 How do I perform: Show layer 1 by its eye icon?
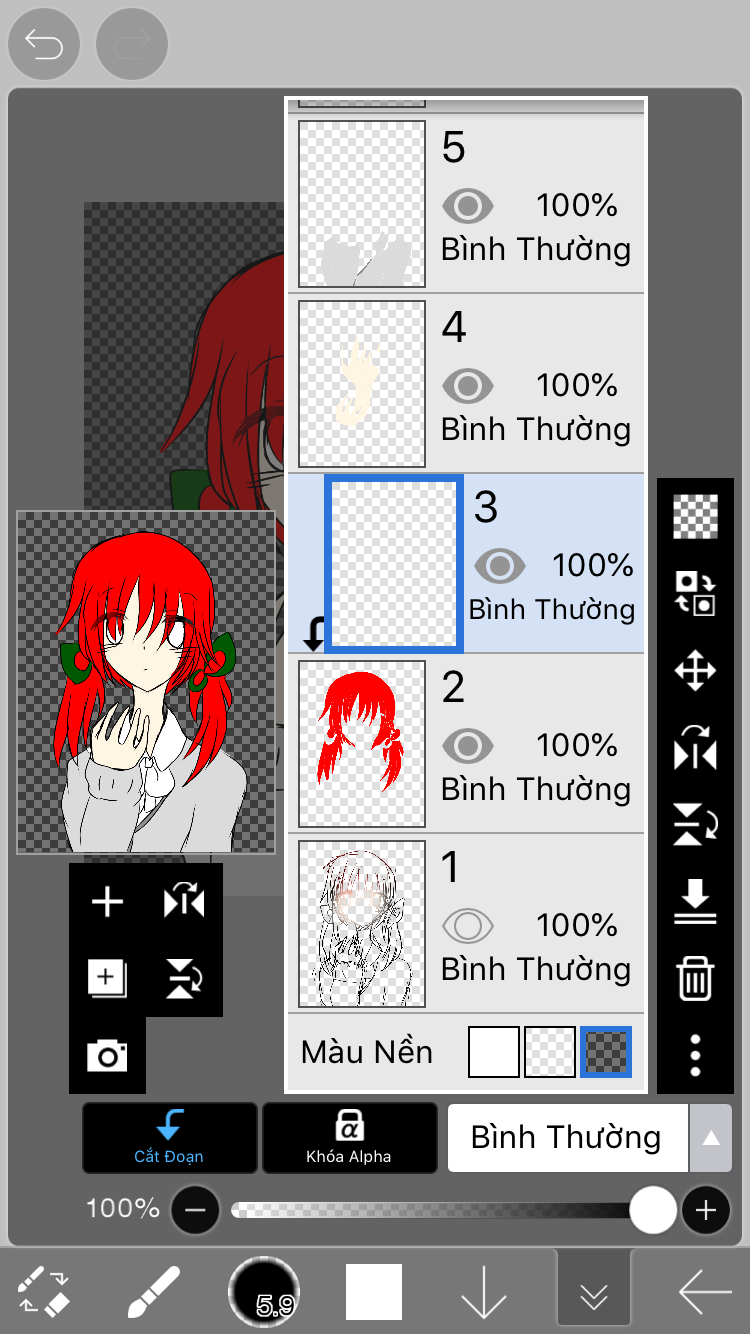click(467, 927)
